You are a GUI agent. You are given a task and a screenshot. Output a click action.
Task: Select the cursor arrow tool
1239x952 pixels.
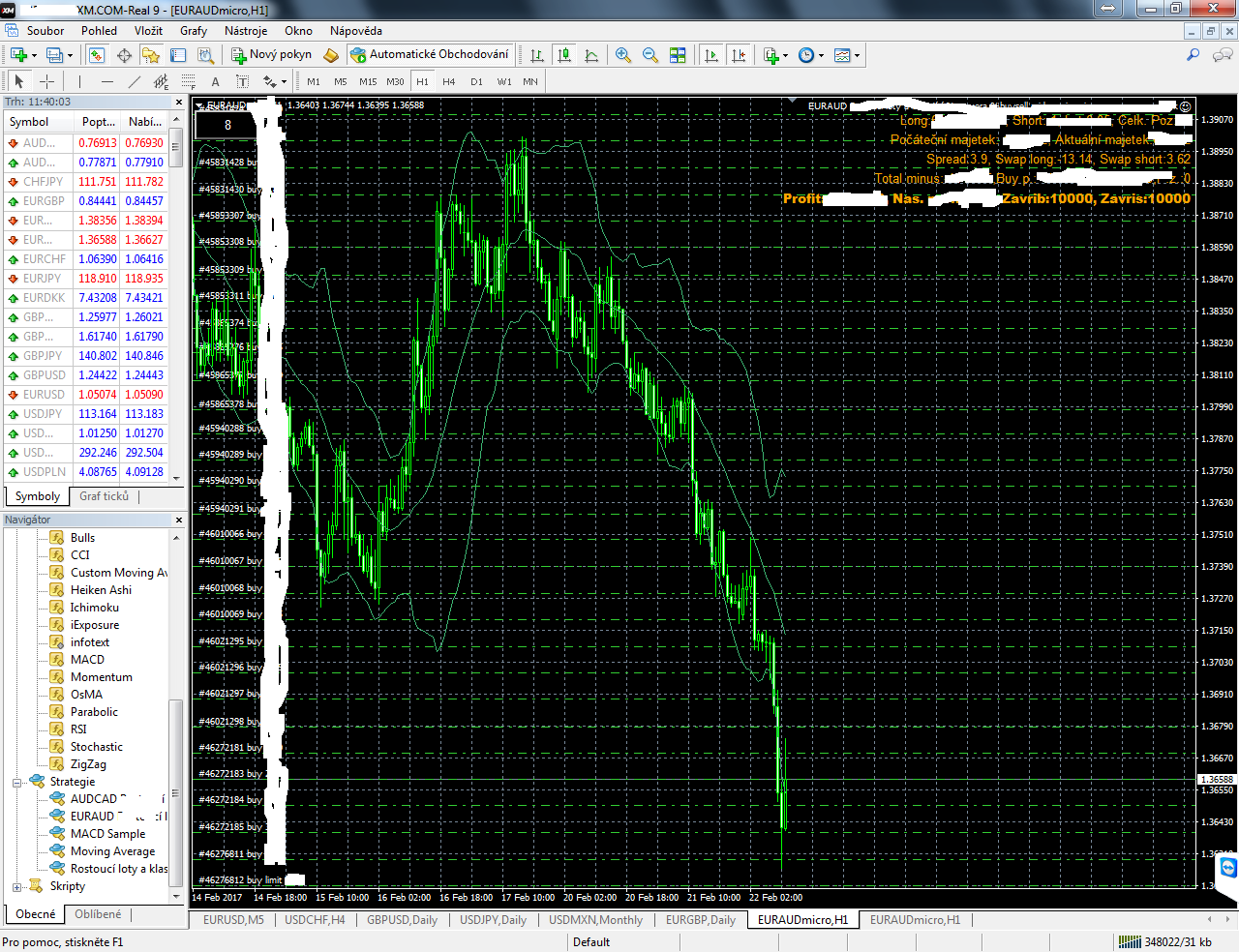point(18,81)
